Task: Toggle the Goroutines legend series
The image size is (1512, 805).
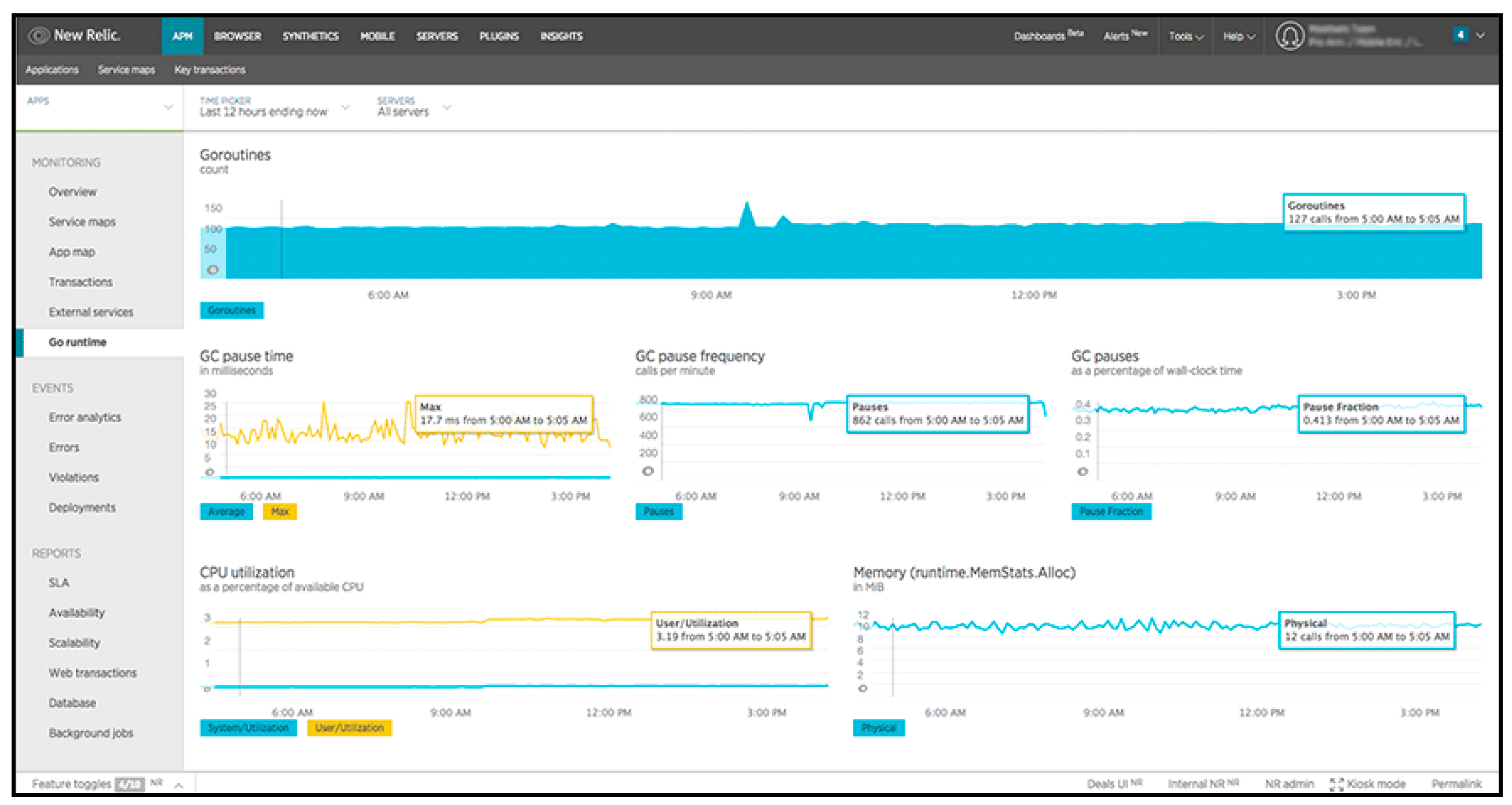Action: pos(232,310)
